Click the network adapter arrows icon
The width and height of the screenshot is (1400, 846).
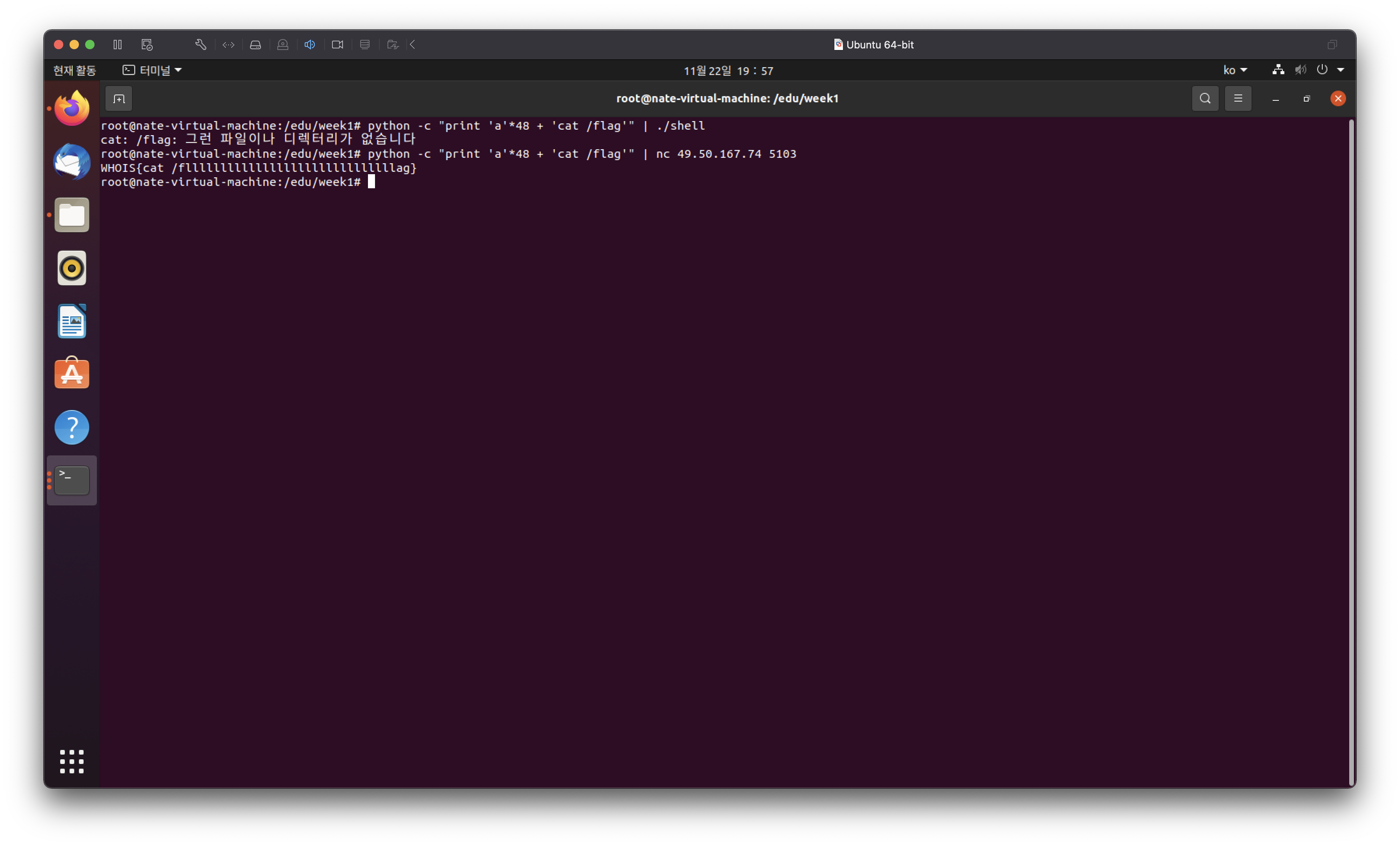[229, 44]
